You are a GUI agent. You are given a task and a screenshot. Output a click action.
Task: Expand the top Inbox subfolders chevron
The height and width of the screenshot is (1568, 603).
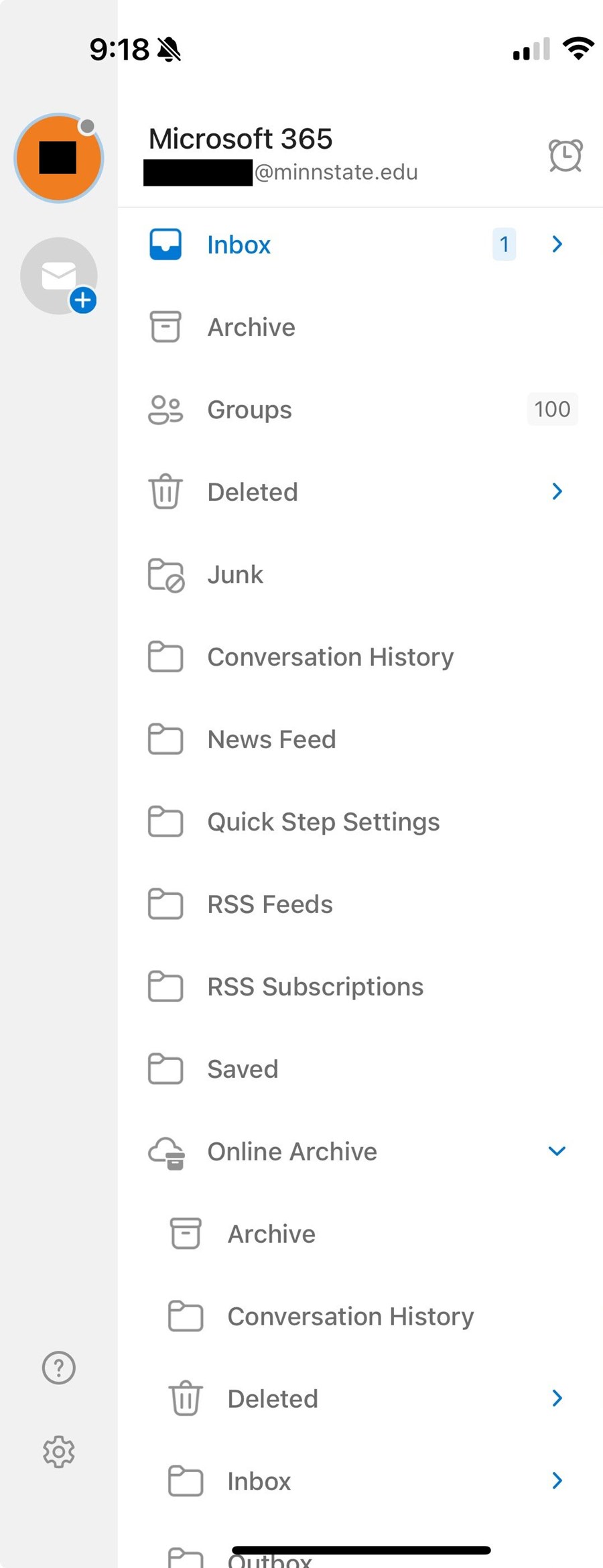(557, 244)
